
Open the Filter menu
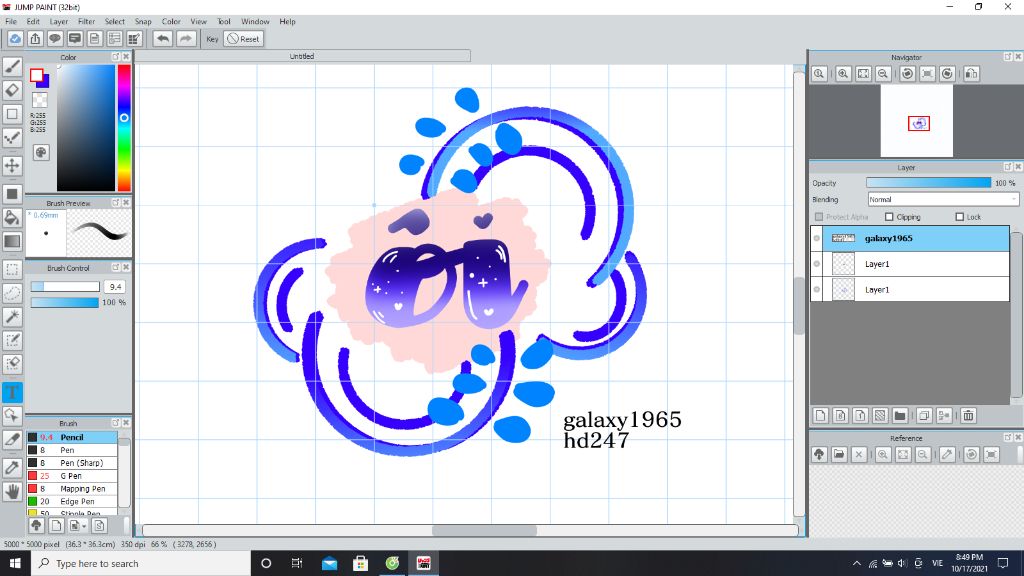click(86, 22)
